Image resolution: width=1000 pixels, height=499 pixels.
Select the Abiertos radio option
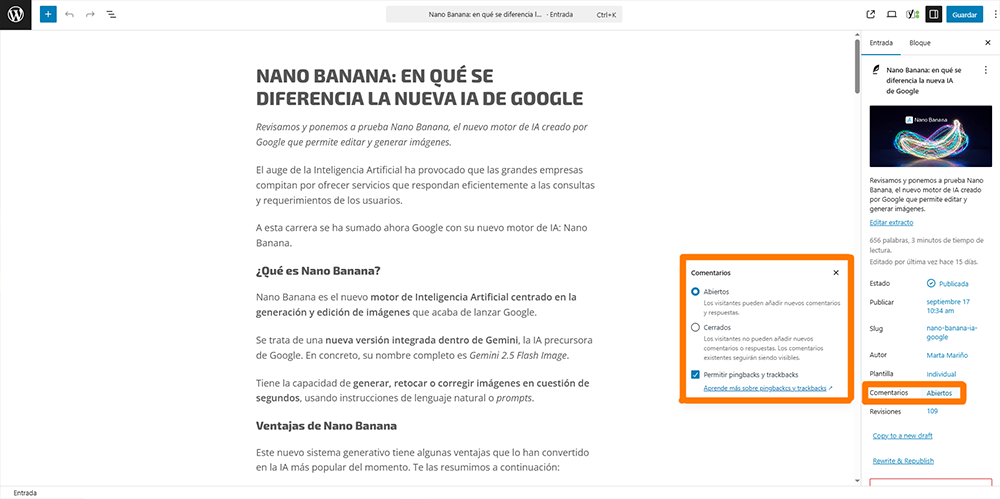tap(695, 291)
